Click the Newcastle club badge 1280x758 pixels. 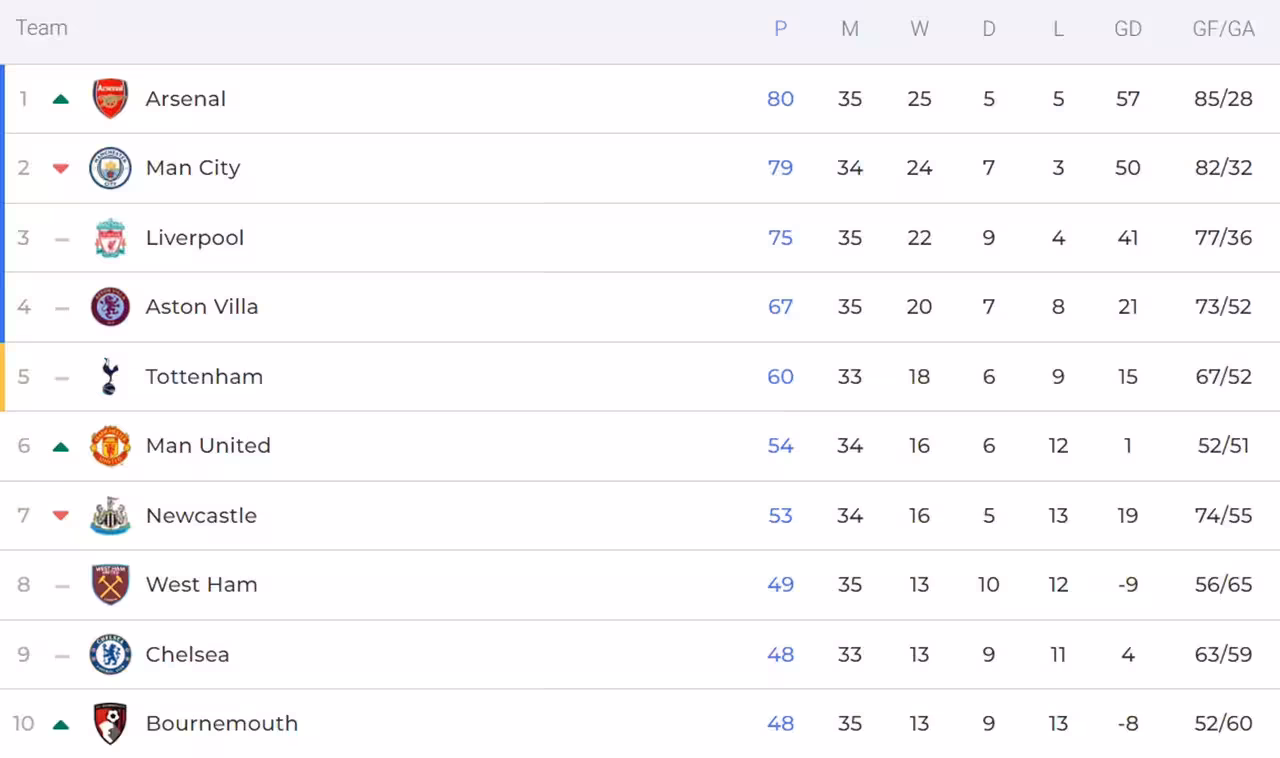(x=110, y=516)
